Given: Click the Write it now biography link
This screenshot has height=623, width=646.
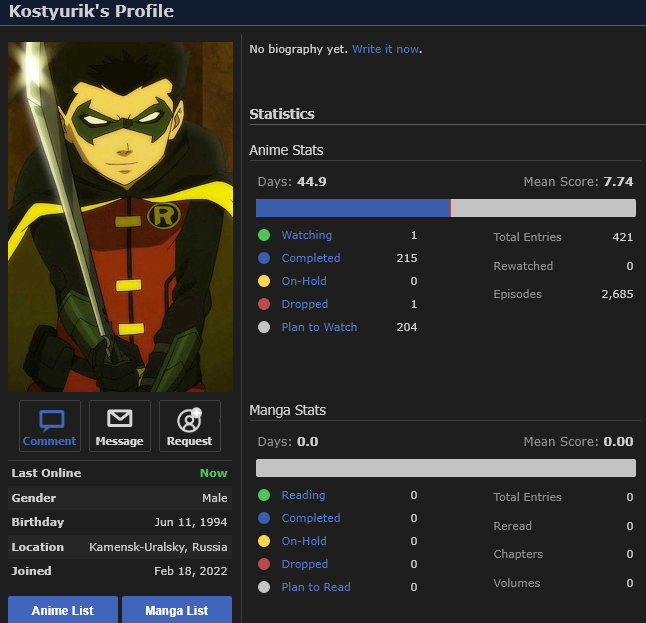Looking at the screenshot, I should click(386, 49).
